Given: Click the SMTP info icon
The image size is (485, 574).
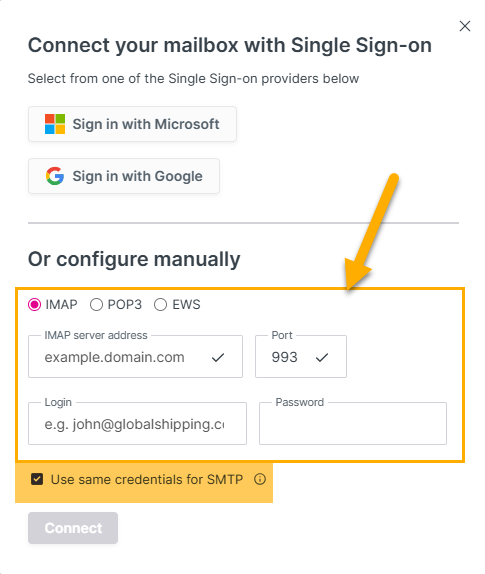Looking at the screenshot, I should [x=260, y=479].
